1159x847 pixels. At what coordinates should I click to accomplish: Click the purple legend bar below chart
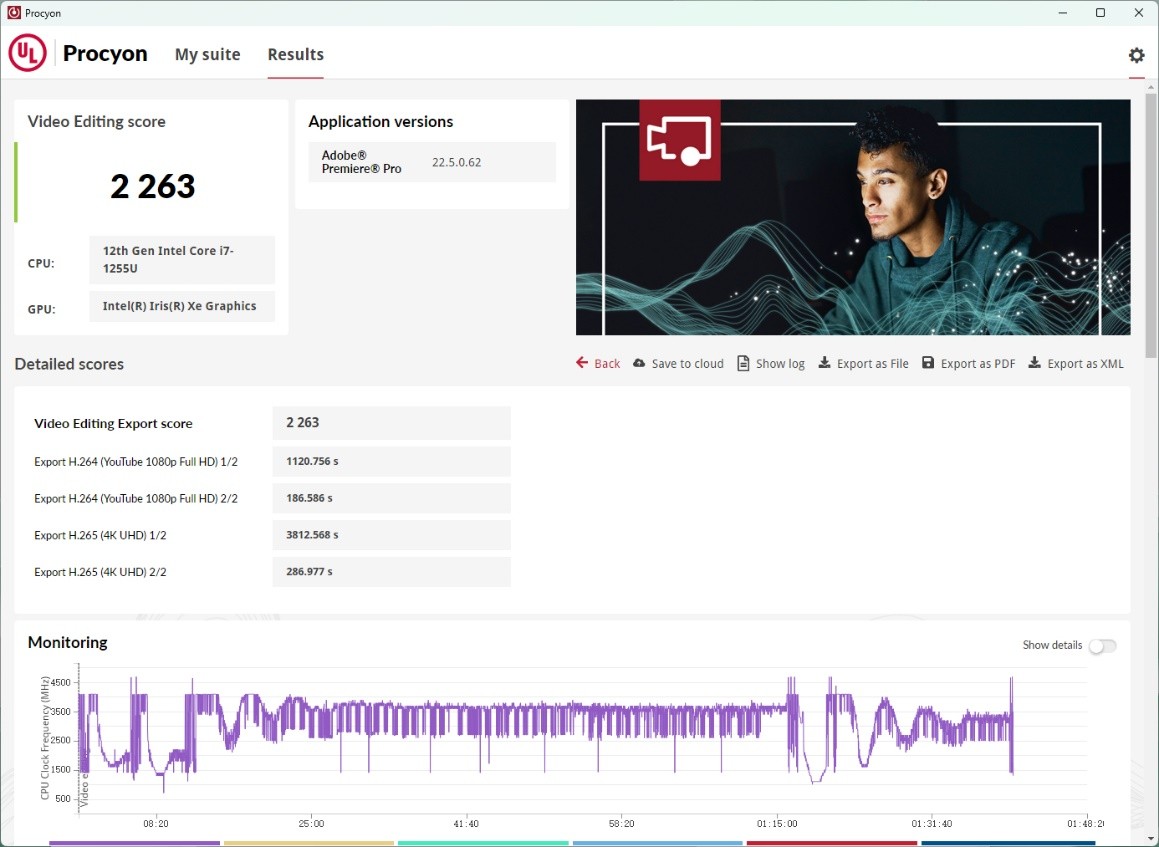coord(135,843)
